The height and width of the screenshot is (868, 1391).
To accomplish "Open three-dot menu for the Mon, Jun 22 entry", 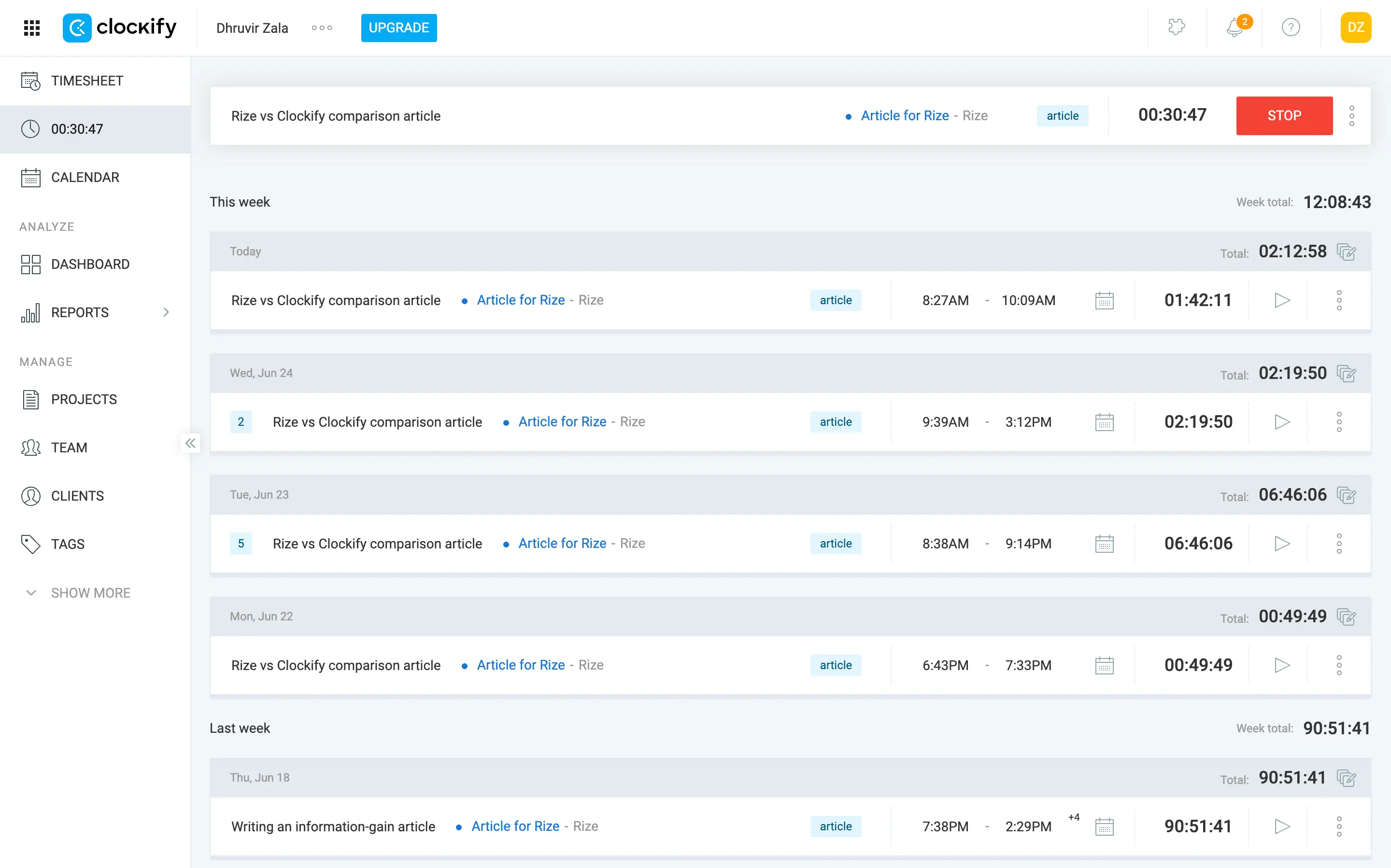I will tap(1339, 665).
